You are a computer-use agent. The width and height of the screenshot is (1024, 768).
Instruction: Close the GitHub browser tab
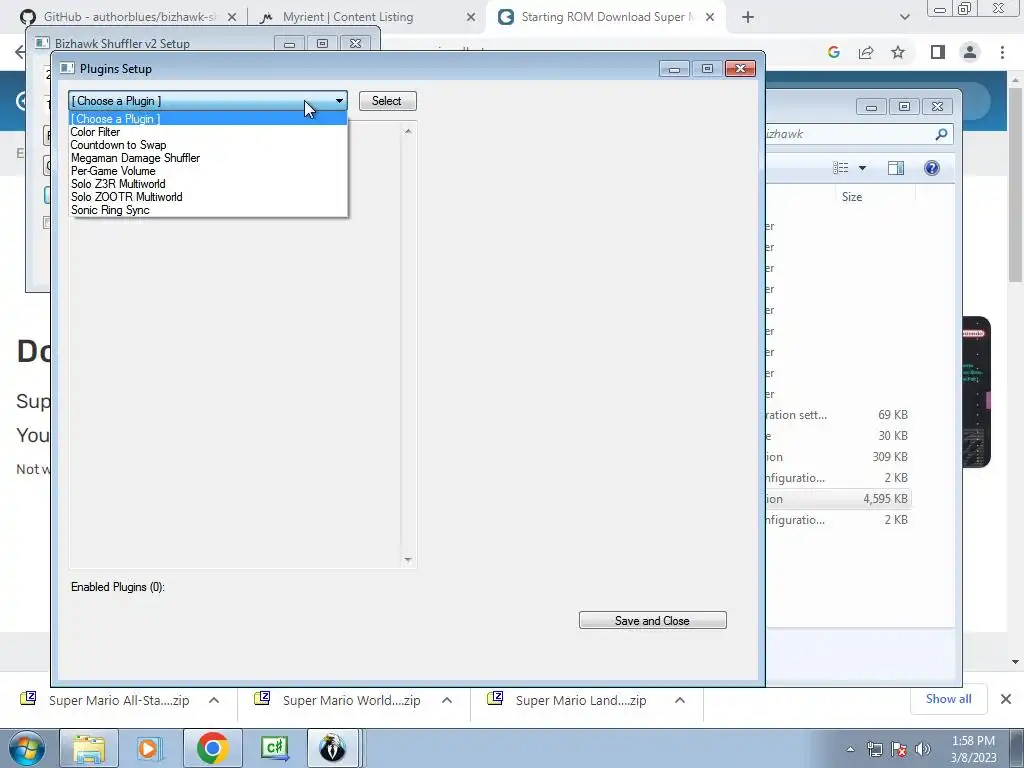(x=232, y=18)
